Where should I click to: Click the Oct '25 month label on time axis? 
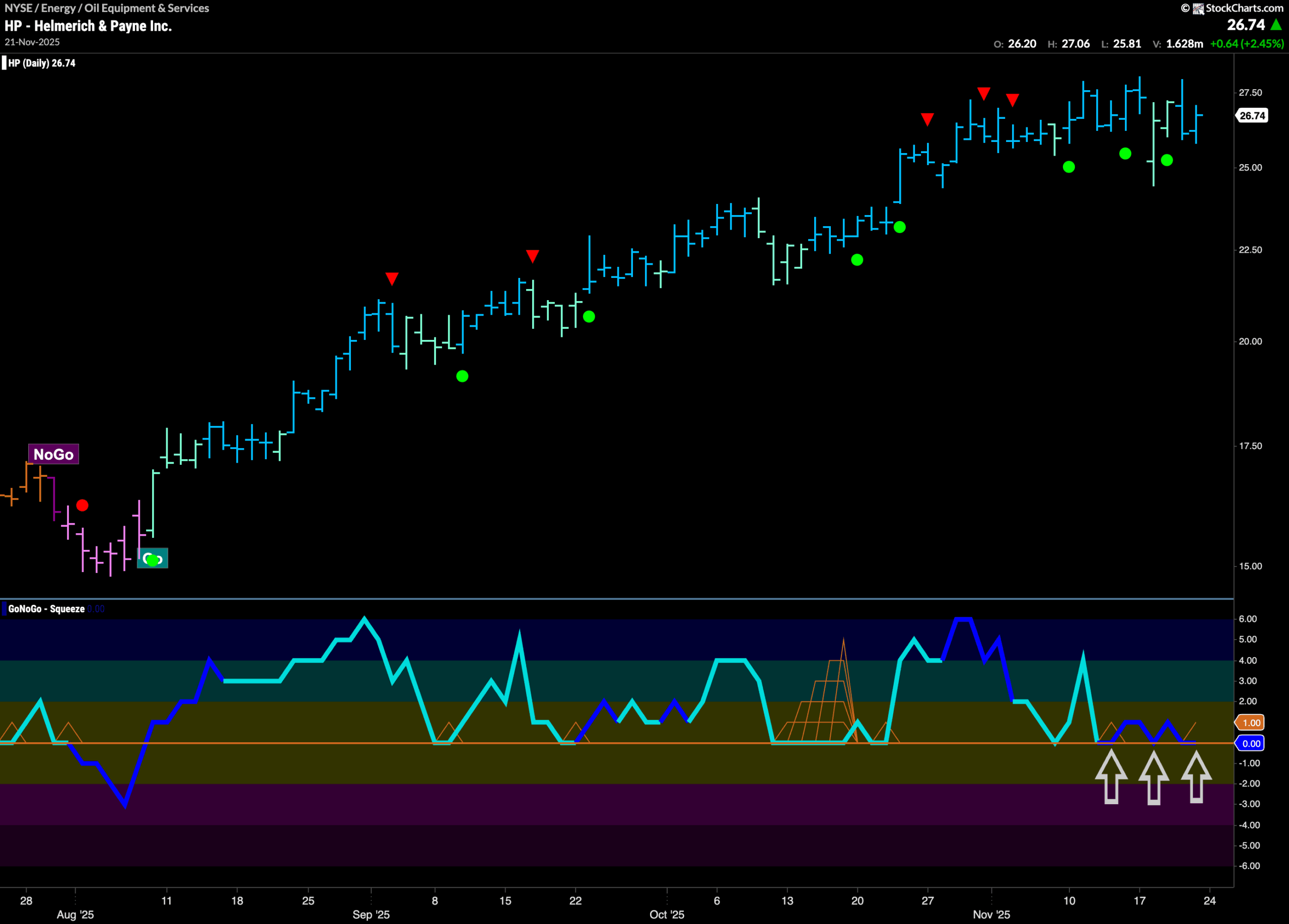pos(667,914)
